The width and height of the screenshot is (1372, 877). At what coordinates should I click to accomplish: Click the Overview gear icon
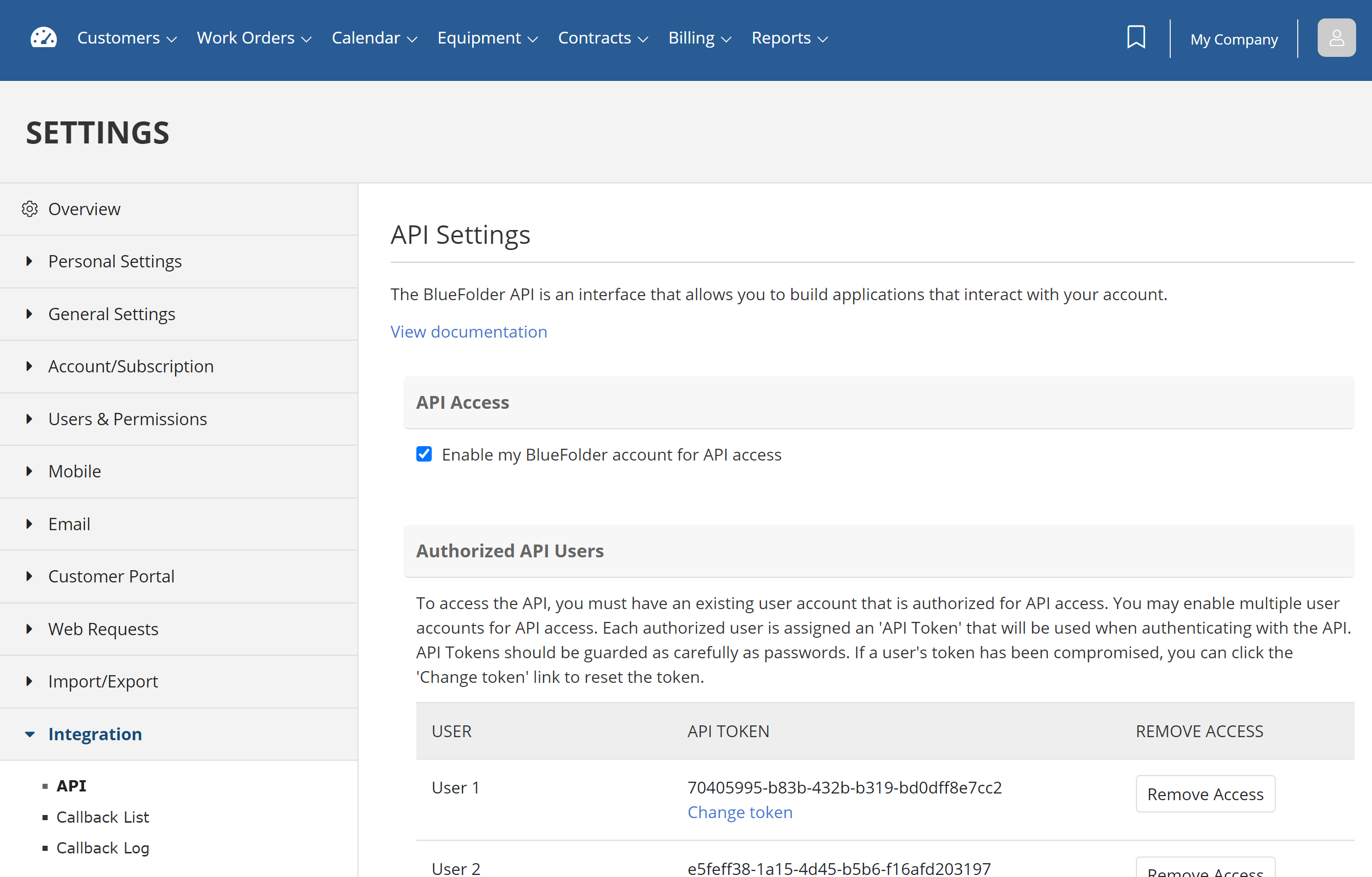pos(30,209)
